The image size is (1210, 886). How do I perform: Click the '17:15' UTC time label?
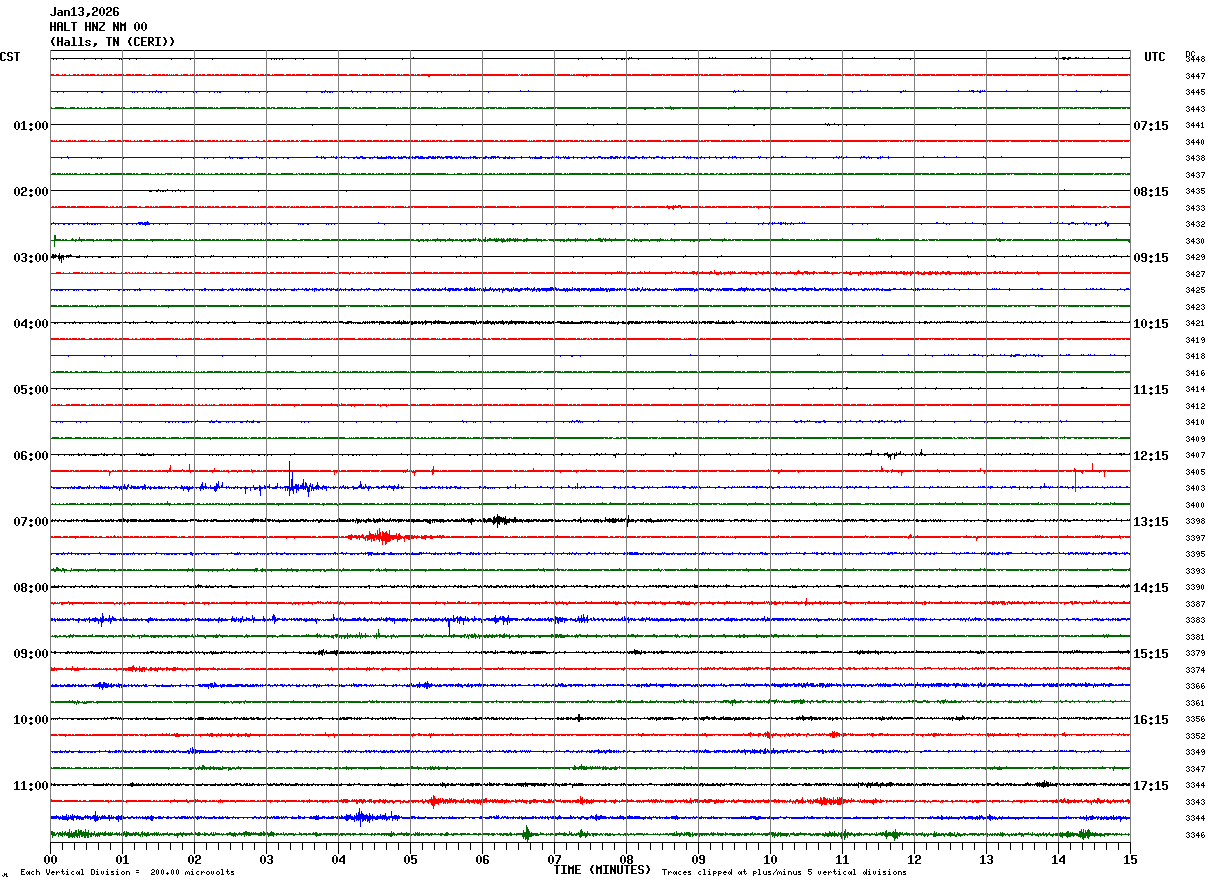(x=1151, y=786)
